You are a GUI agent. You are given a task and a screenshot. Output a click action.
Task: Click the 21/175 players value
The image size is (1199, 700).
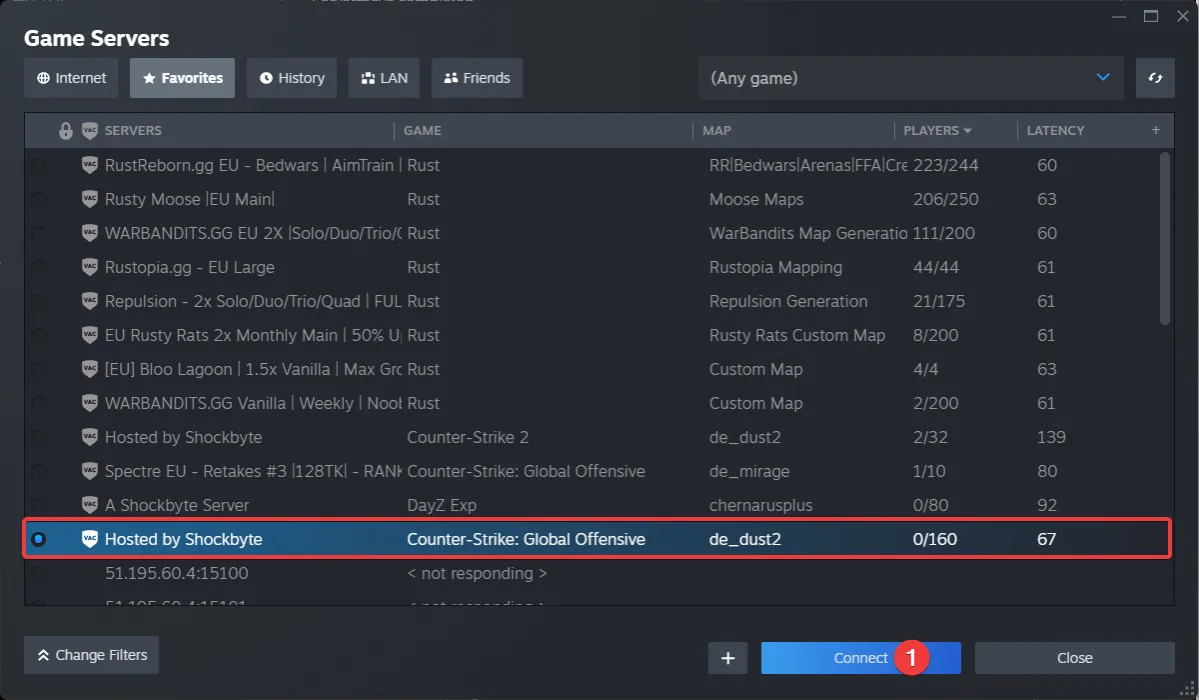point(938,301)
